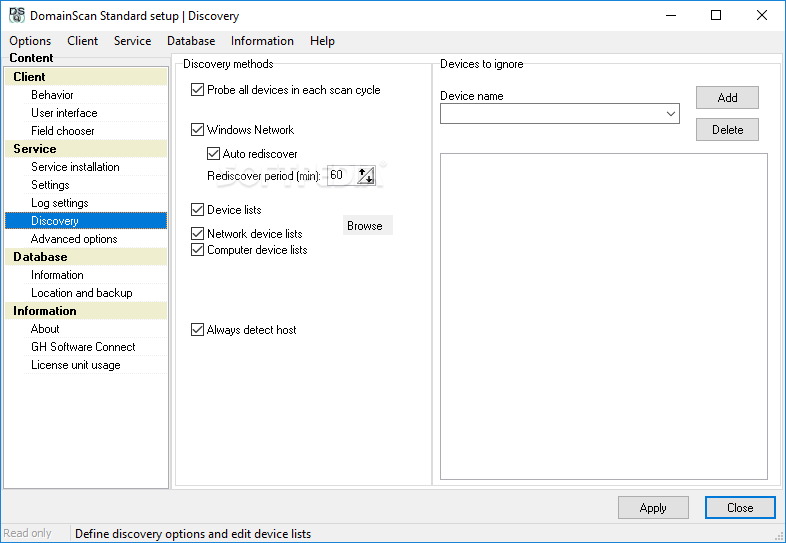The height and width of the screenshot is (543, 786).
Task: Minimize the DomainScan setup window
Action: tap(671, 16)
